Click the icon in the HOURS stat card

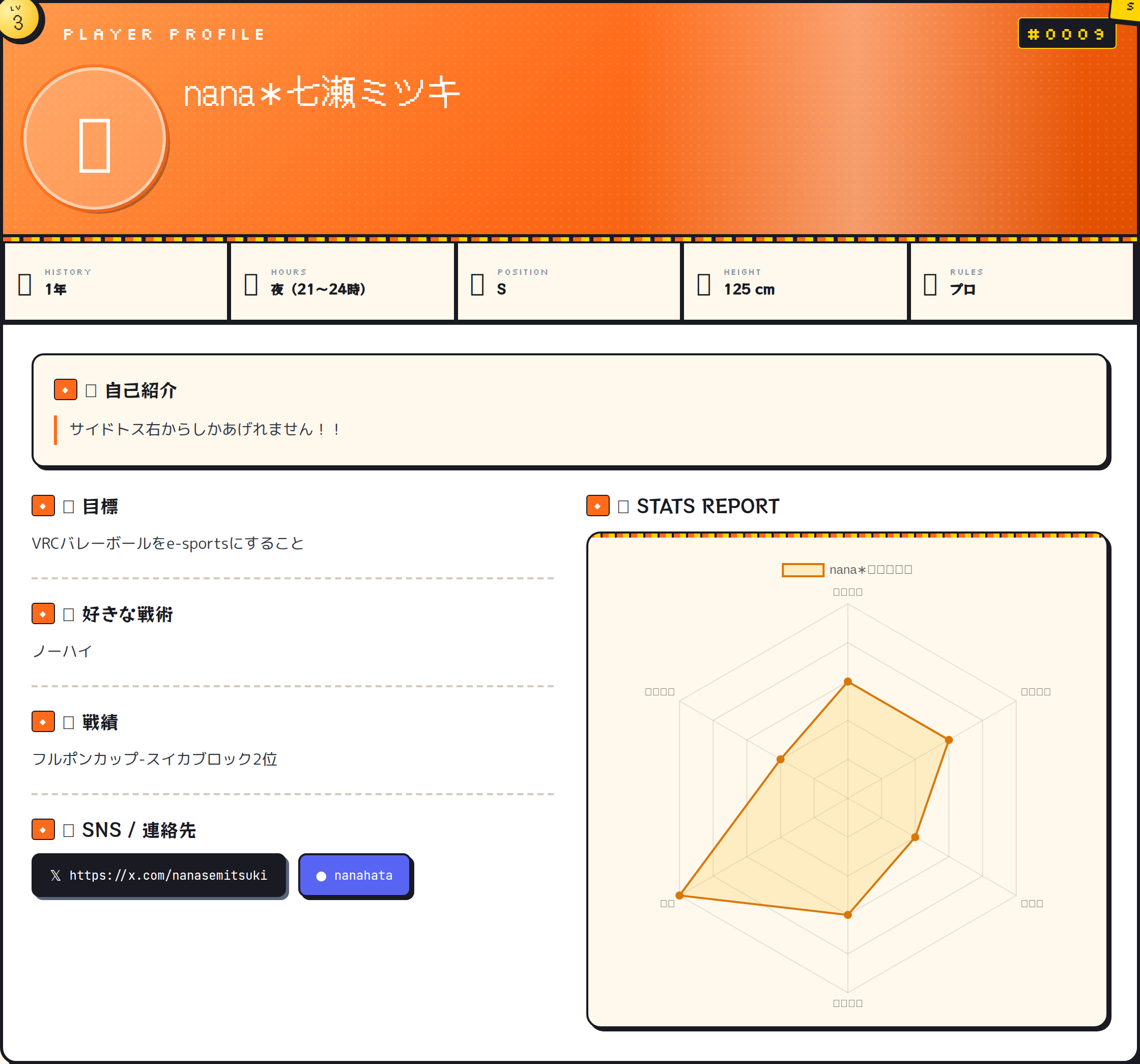click(x=250, y=284)
